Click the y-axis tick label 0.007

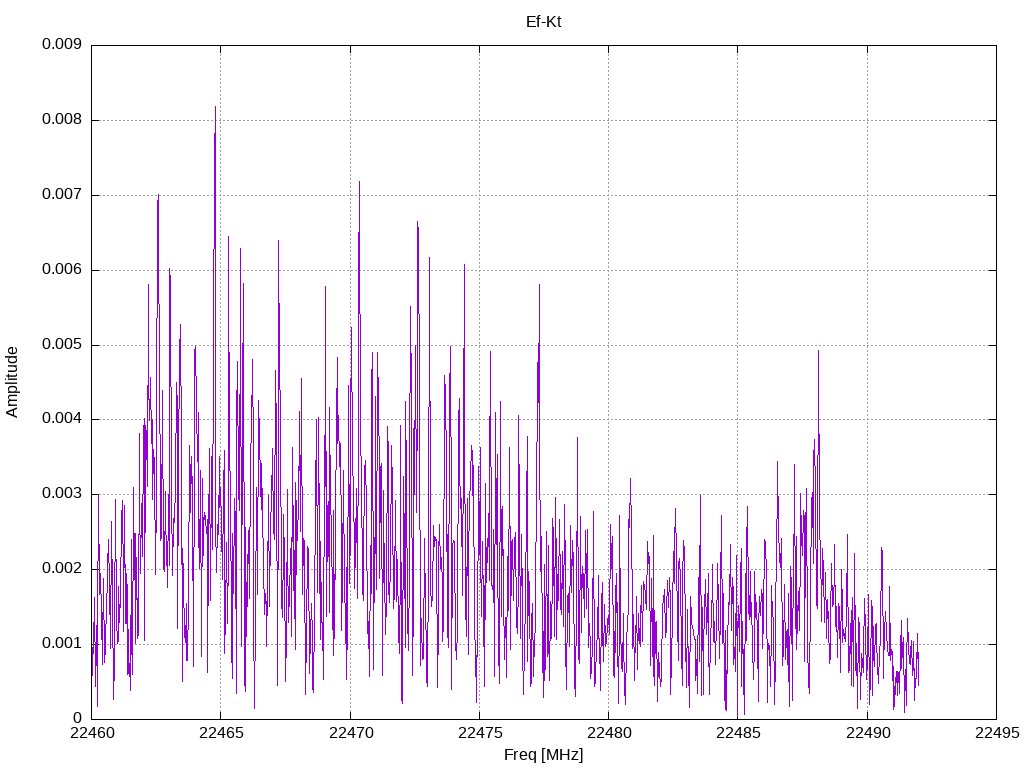click(x=62, y=195)
